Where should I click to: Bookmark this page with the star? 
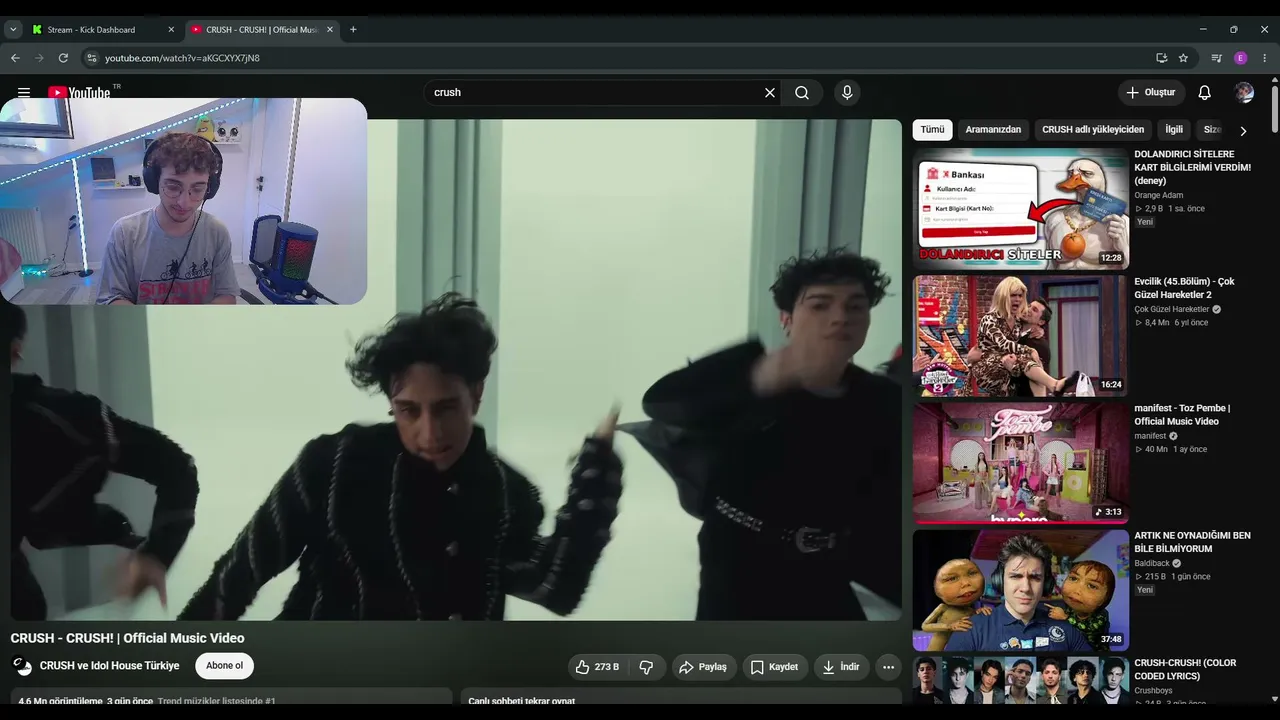1183,58
